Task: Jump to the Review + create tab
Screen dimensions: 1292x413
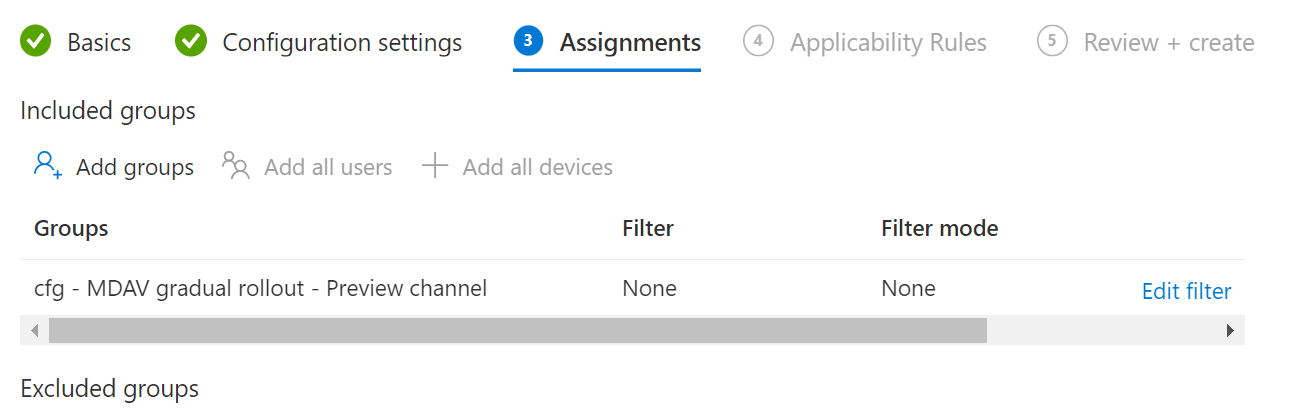Action: coord(1169,43)
